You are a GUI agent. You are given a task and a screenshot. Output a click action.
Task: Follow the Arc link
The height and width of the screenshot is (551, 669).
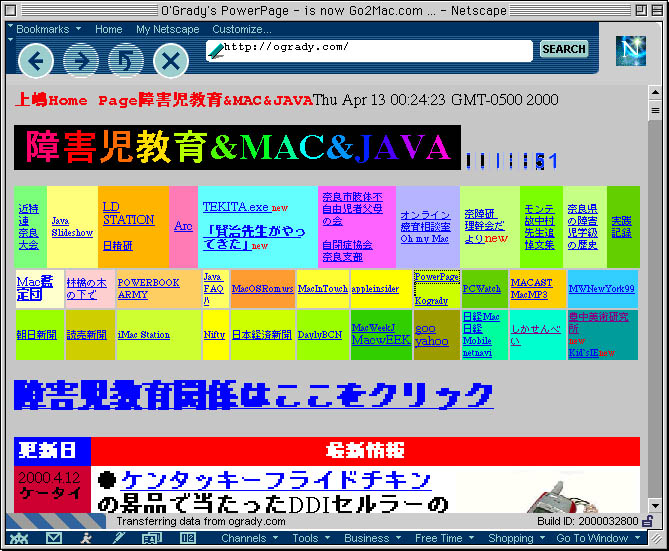tap(183, 226)
